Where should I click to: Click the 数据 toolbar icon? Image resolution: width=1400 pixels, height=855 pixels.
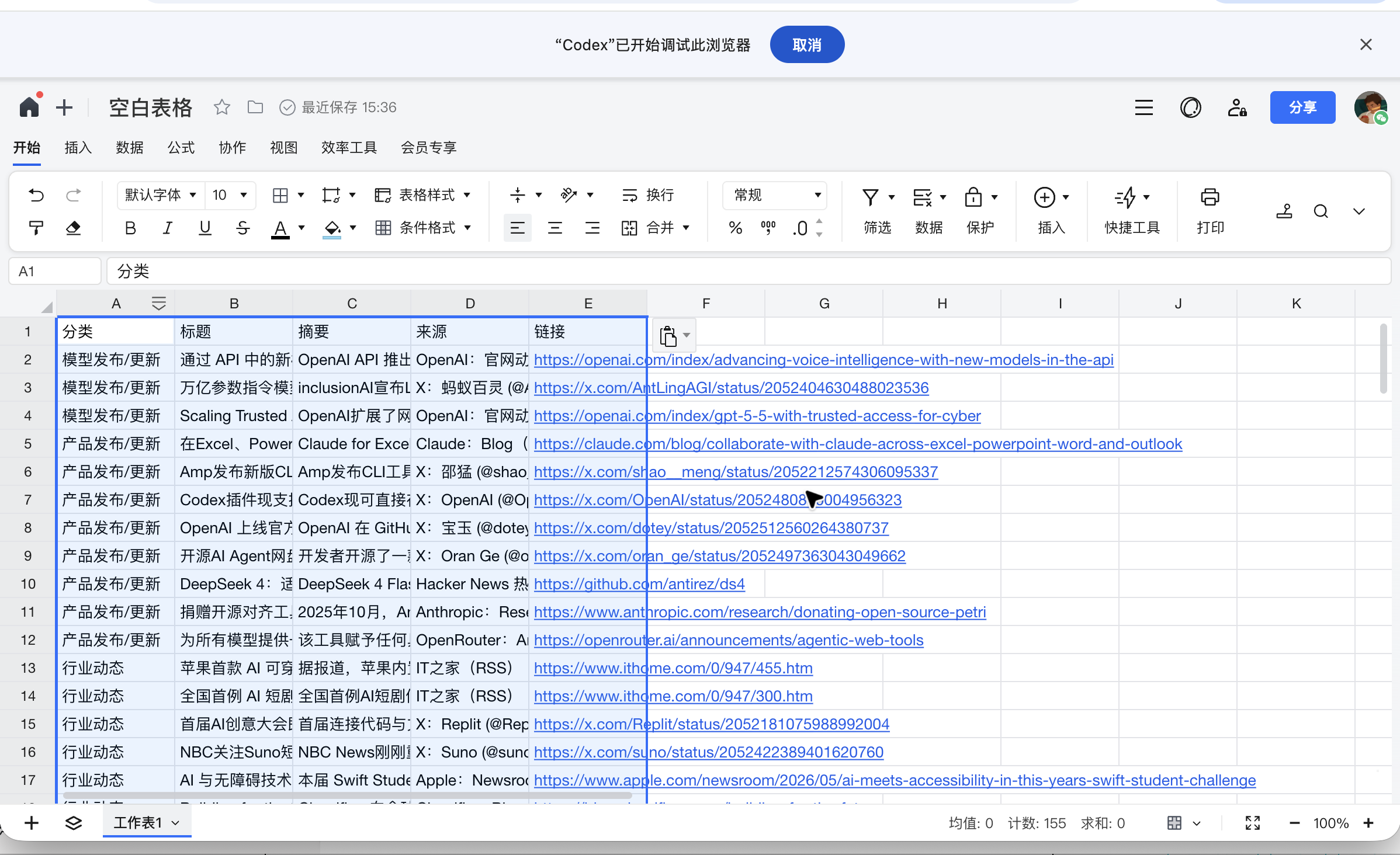[923, 198]
